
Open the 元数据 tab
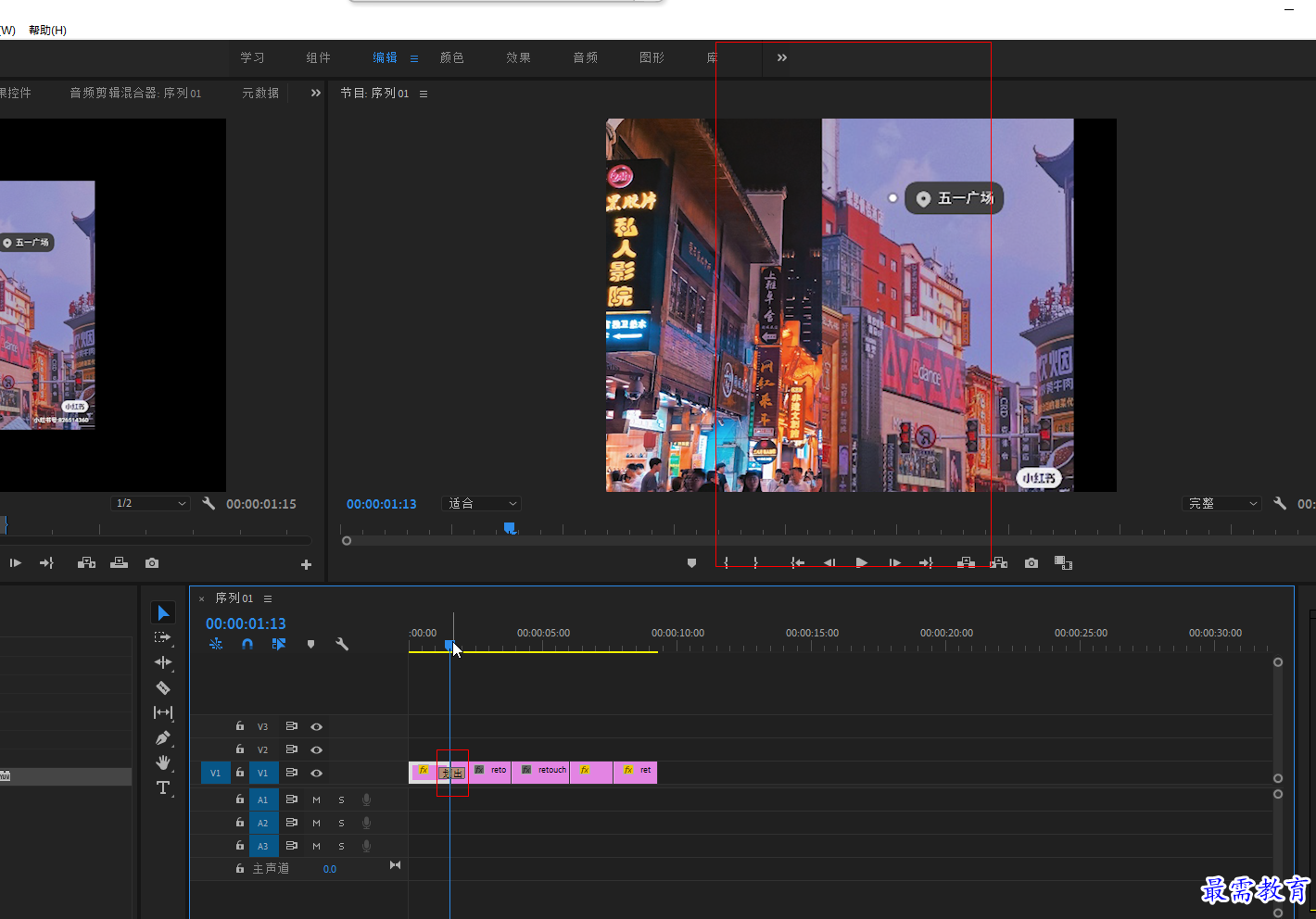260,93
